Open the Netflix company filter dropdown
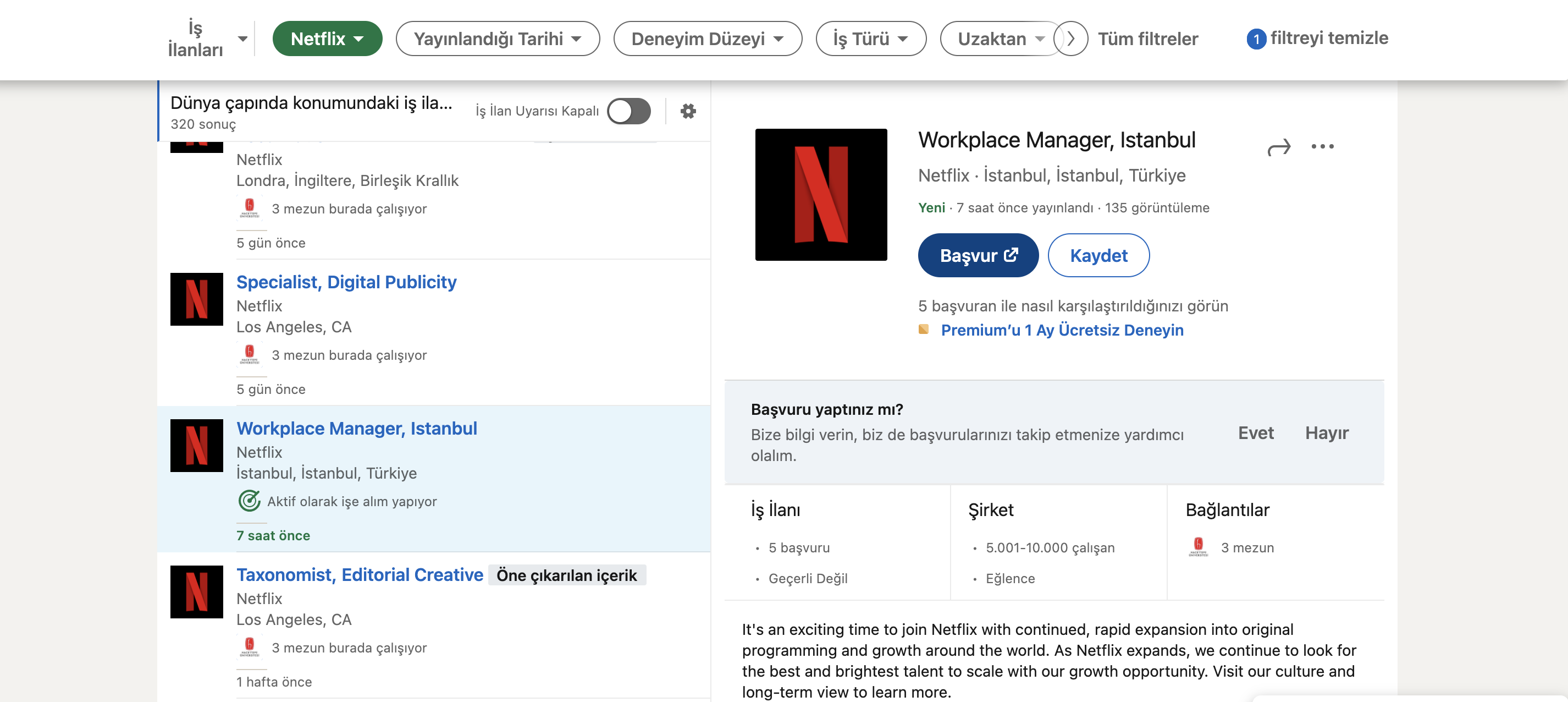 click(328, 39)
